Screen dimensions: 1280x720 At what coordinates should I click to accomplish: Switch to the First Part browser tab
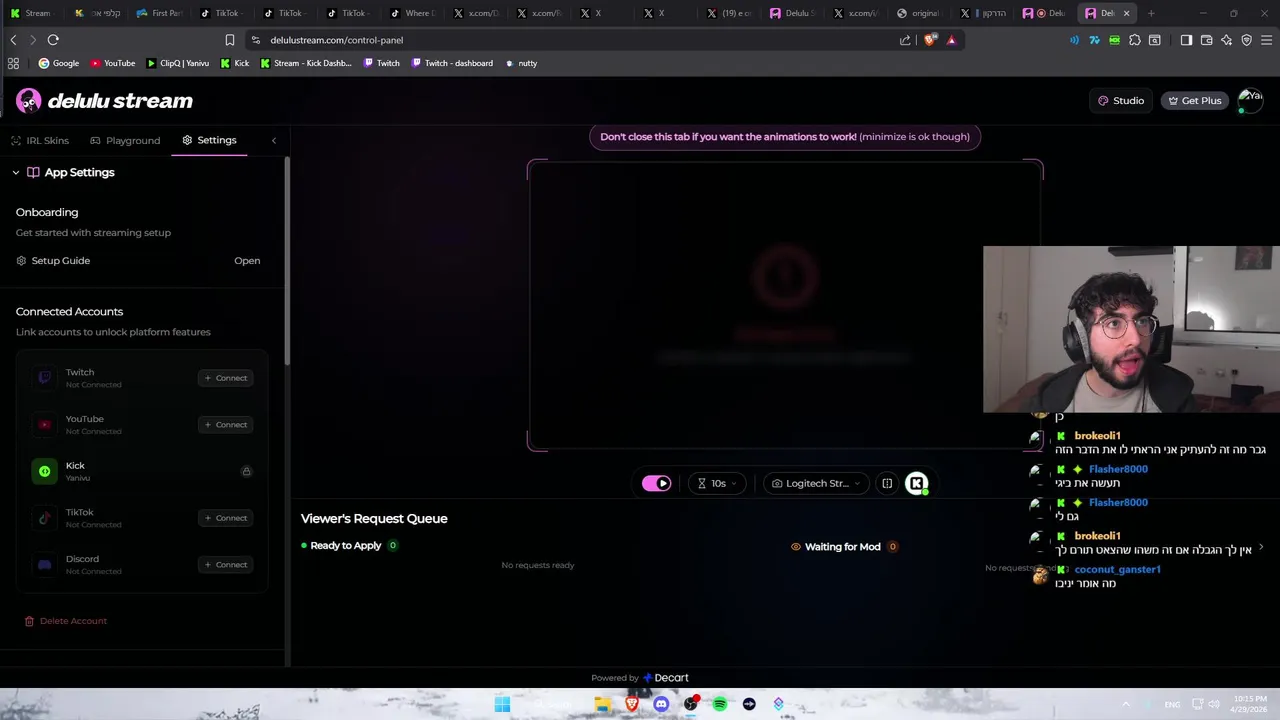pyautogui.click(x=160, y=13)
